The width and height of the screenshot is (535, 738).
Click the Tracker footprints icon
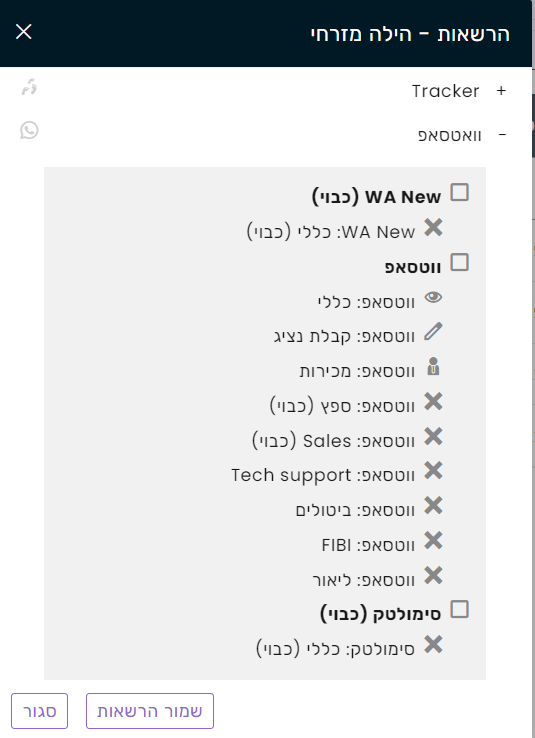tap(29, 87)
